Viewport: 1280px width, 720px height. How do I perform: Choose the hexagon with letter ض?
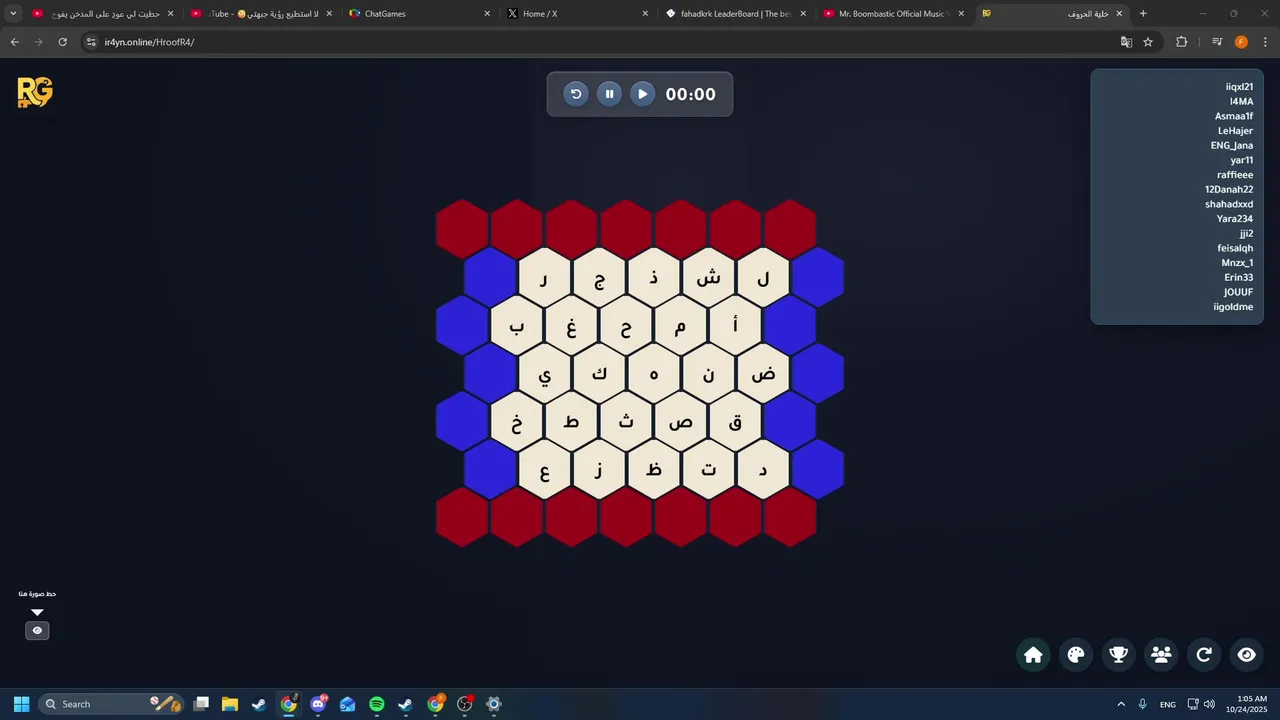pos(763,374)
